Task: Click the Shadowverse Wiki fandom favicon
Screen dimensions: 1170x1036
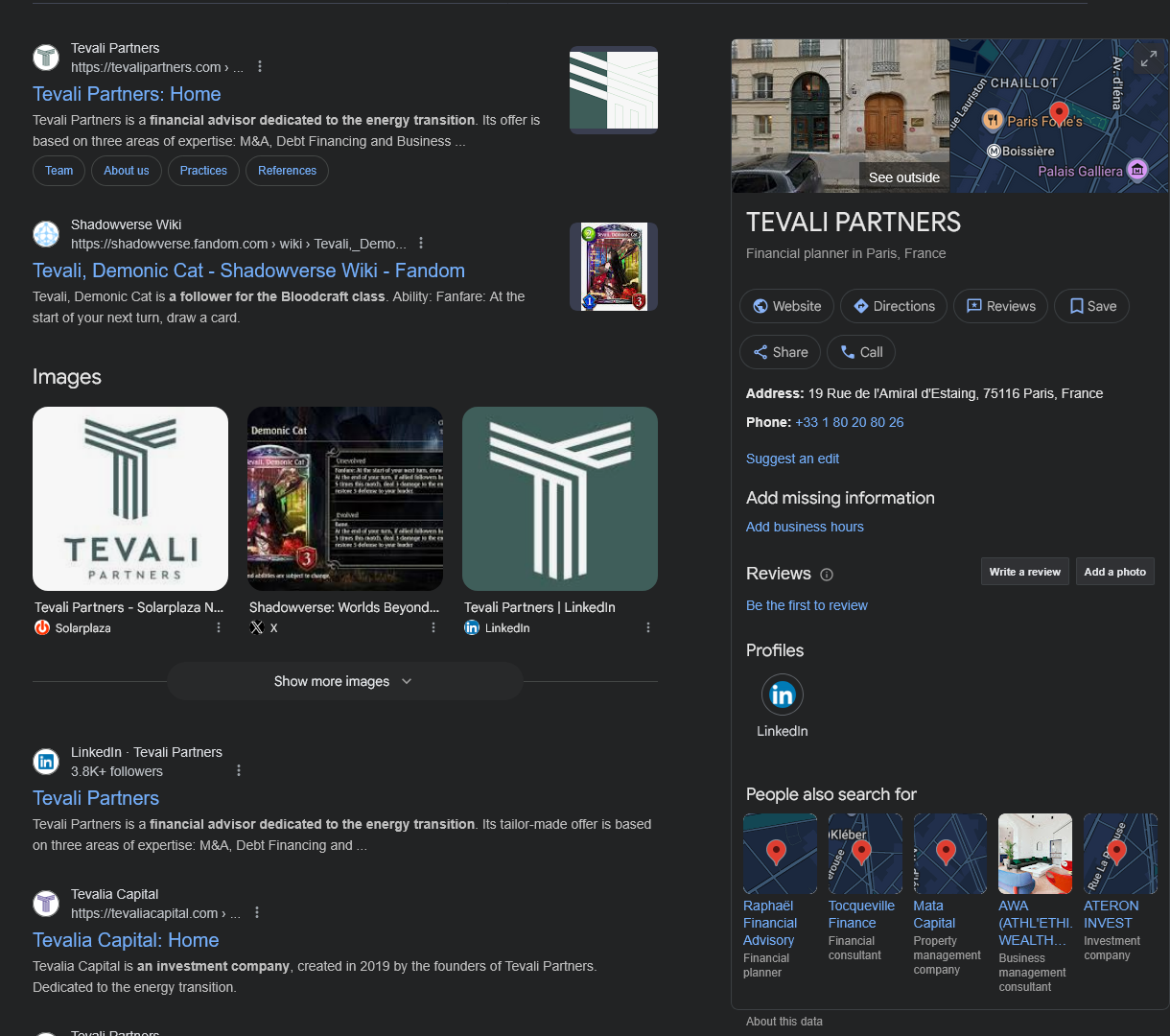Action: click(46, 234)
